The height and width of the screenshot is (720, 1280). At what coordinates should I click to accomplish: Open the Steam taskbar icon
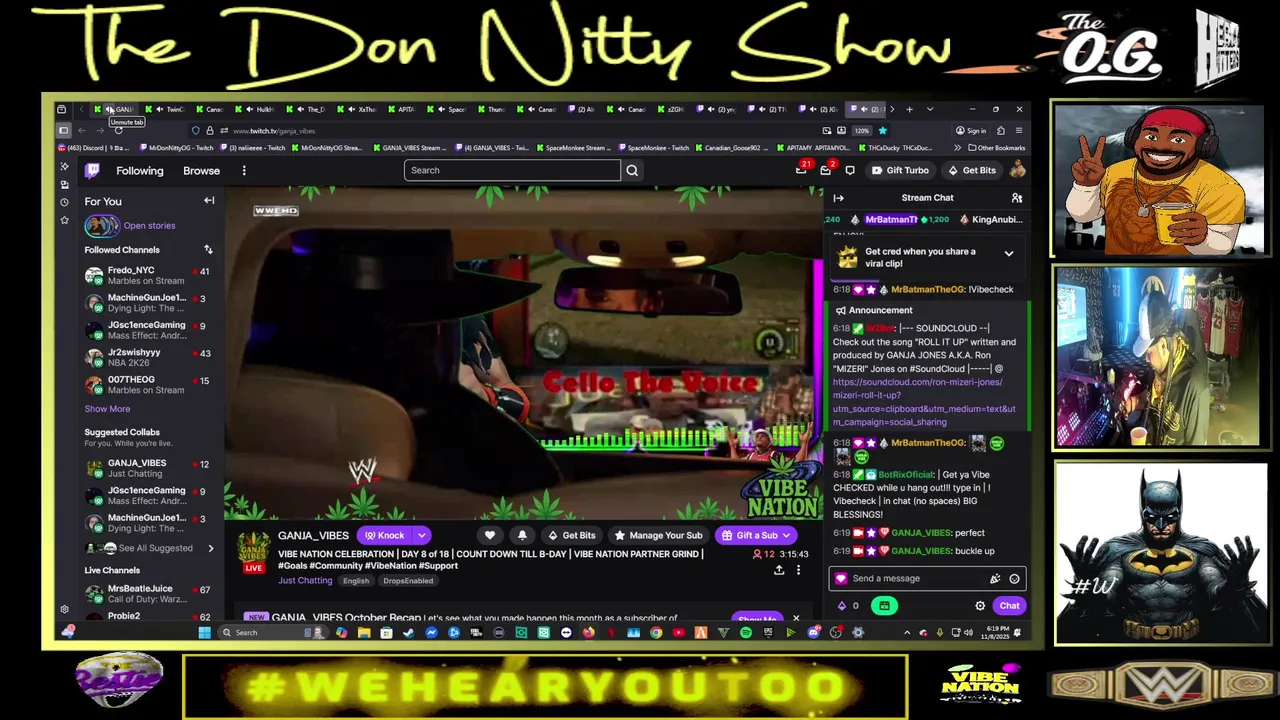(409, 632)
